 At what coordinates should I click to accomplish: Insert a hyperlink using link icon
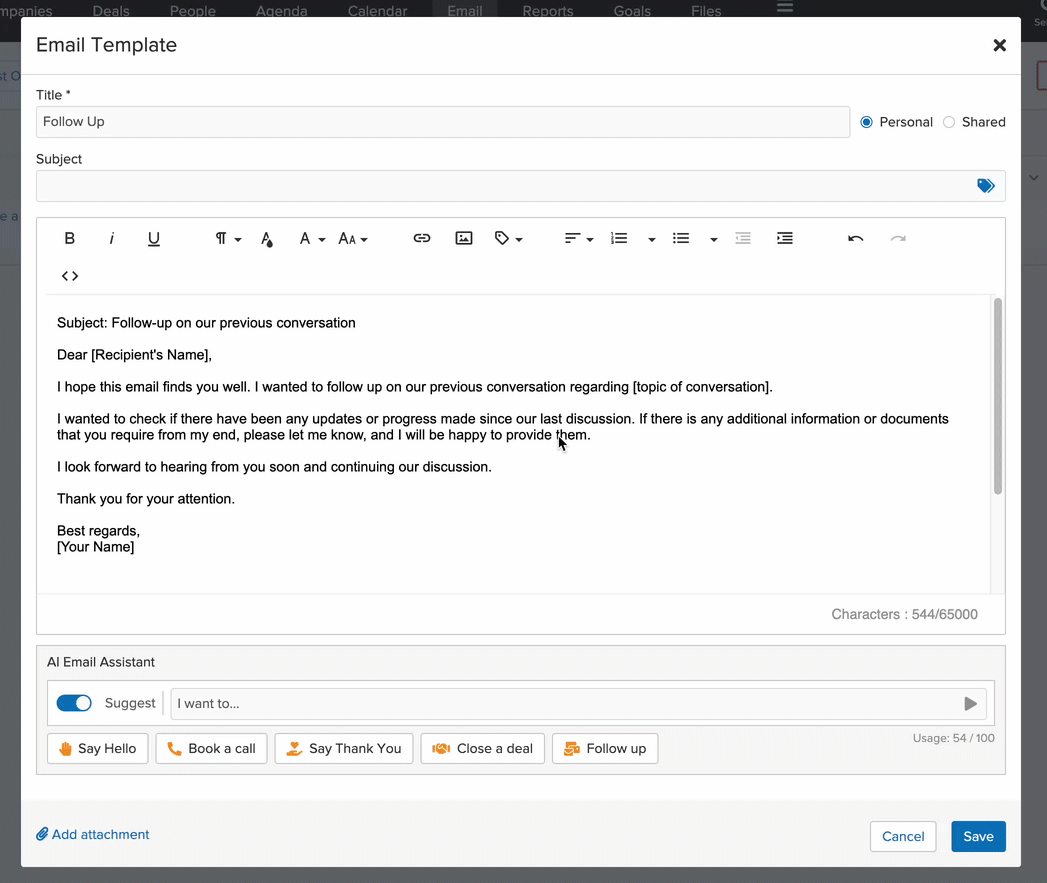pos(422,239)
